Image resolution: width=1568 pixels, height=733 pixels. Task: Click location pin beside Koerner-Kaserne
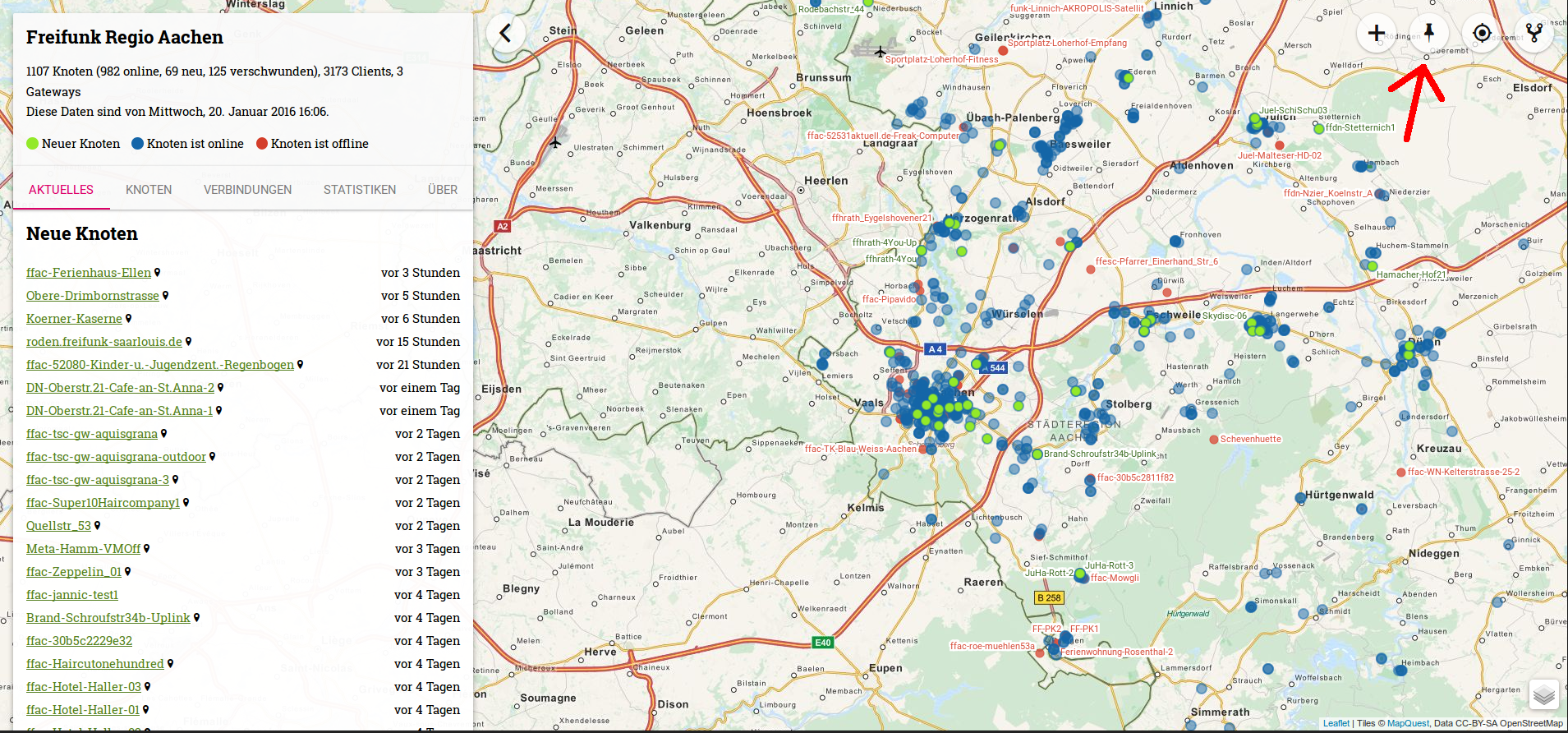tap(129, 319)
